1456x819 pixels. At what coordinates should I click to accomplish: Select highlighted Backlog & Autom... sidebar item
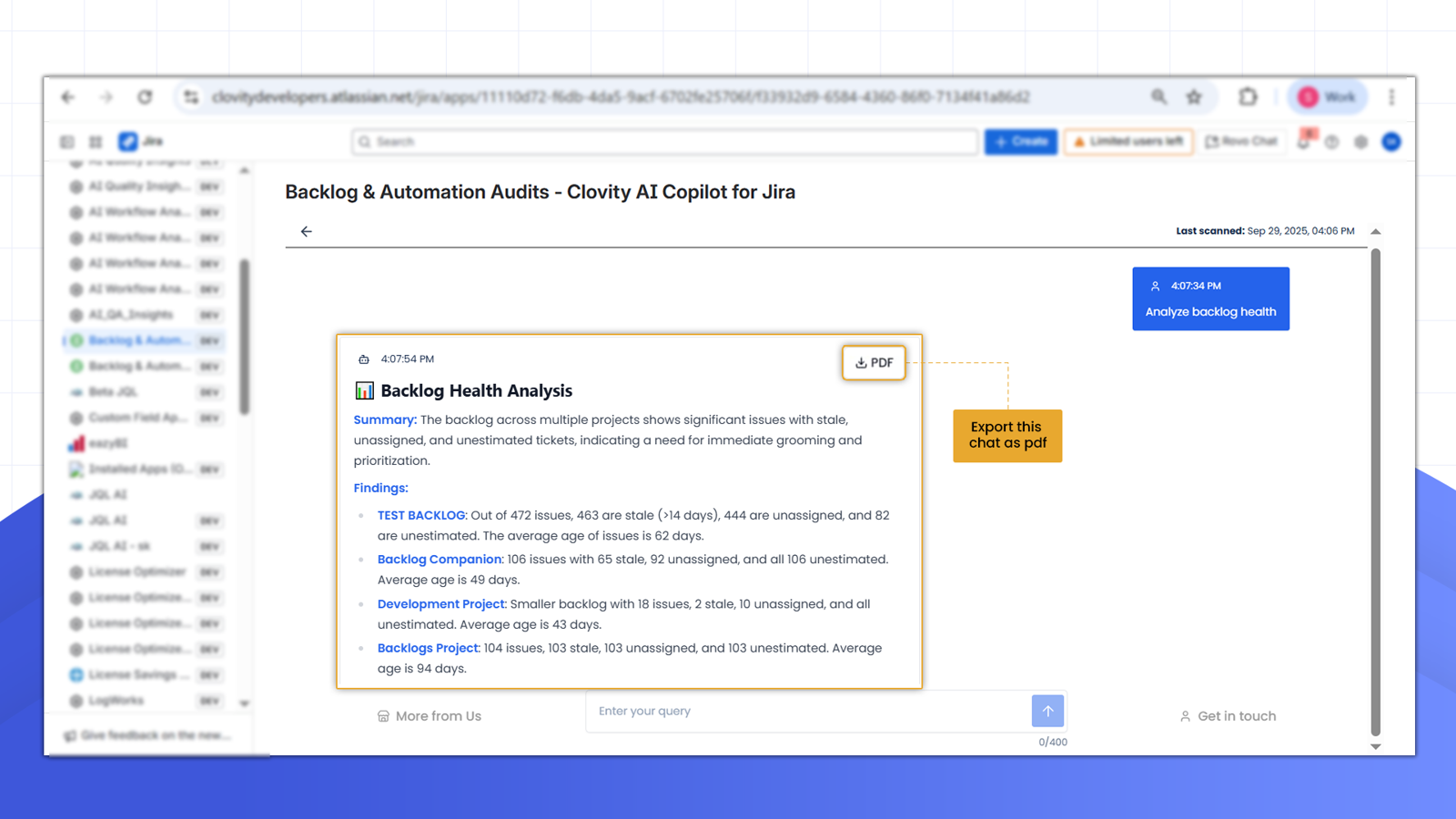(146, 340)
